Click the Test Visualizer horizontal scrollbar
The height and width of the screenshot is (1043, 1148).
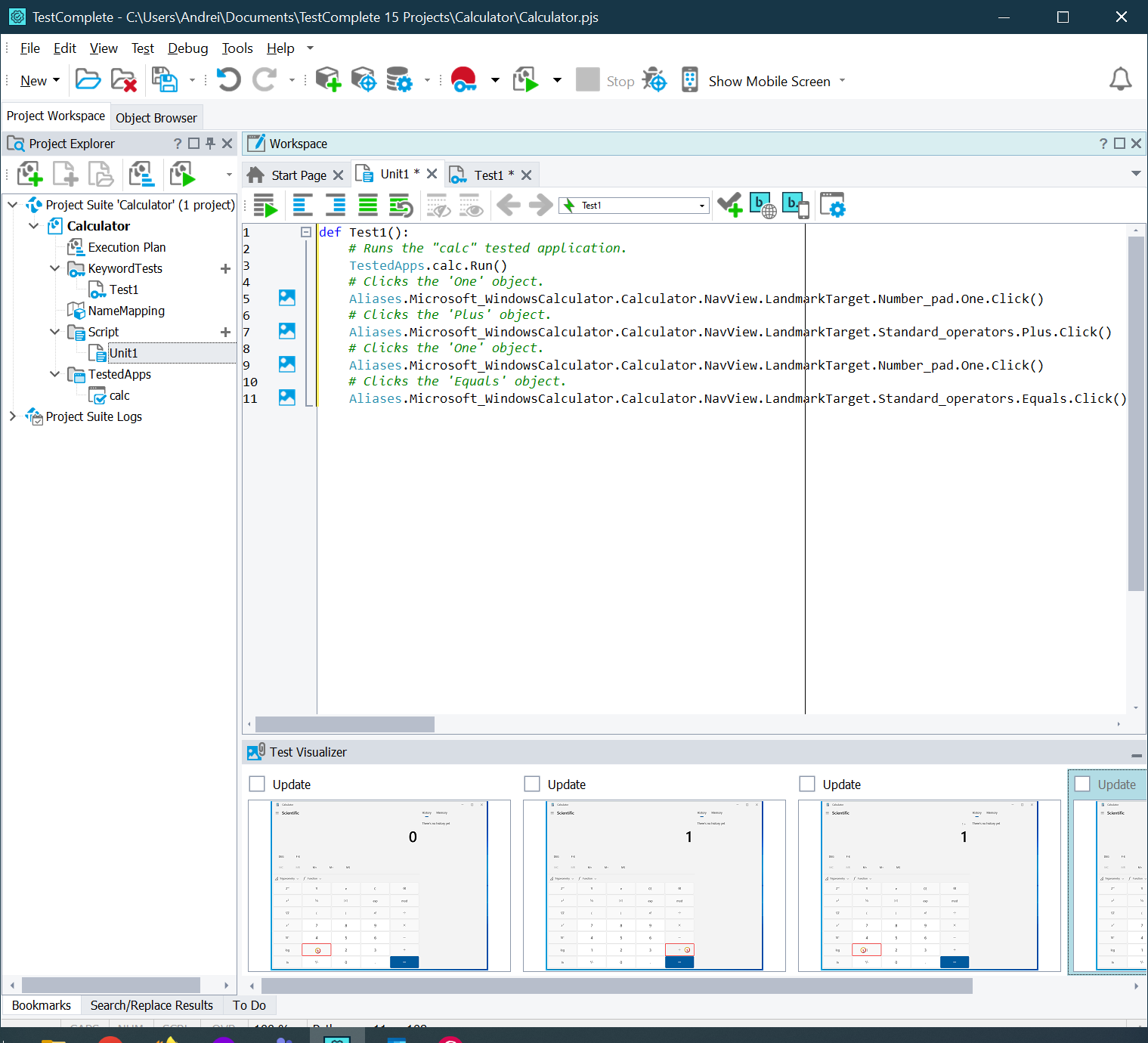(x=617, y=986)
